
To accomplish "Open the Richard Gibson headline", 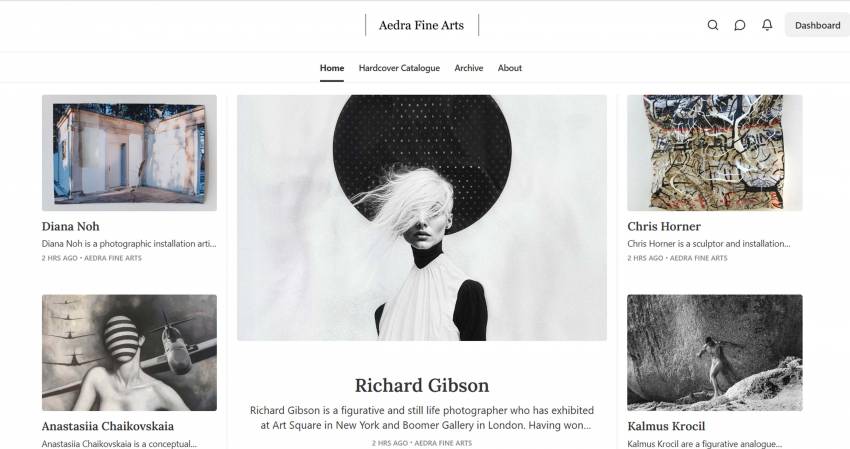I will tap(422, 386).
